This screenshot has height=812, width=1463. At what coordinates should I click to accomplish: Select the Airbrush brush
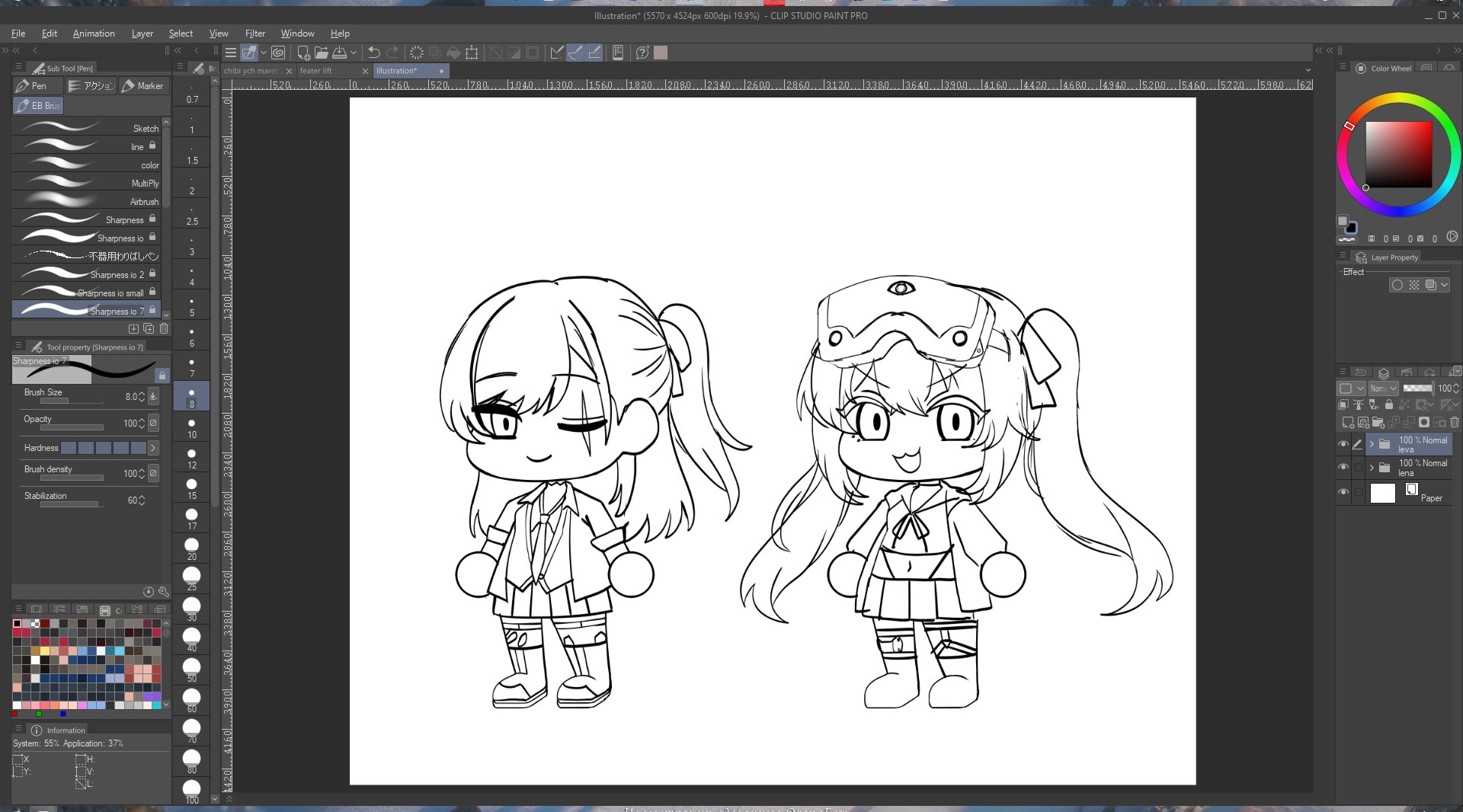tap(86, 201)
